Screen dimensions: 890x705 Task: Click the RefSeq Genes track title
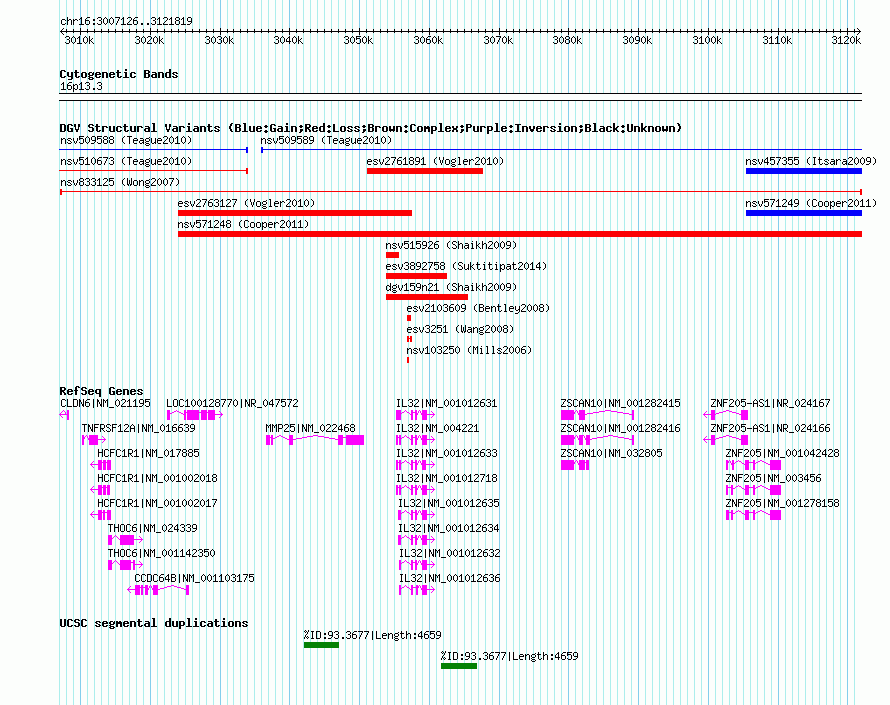click(x=101, y=391)
